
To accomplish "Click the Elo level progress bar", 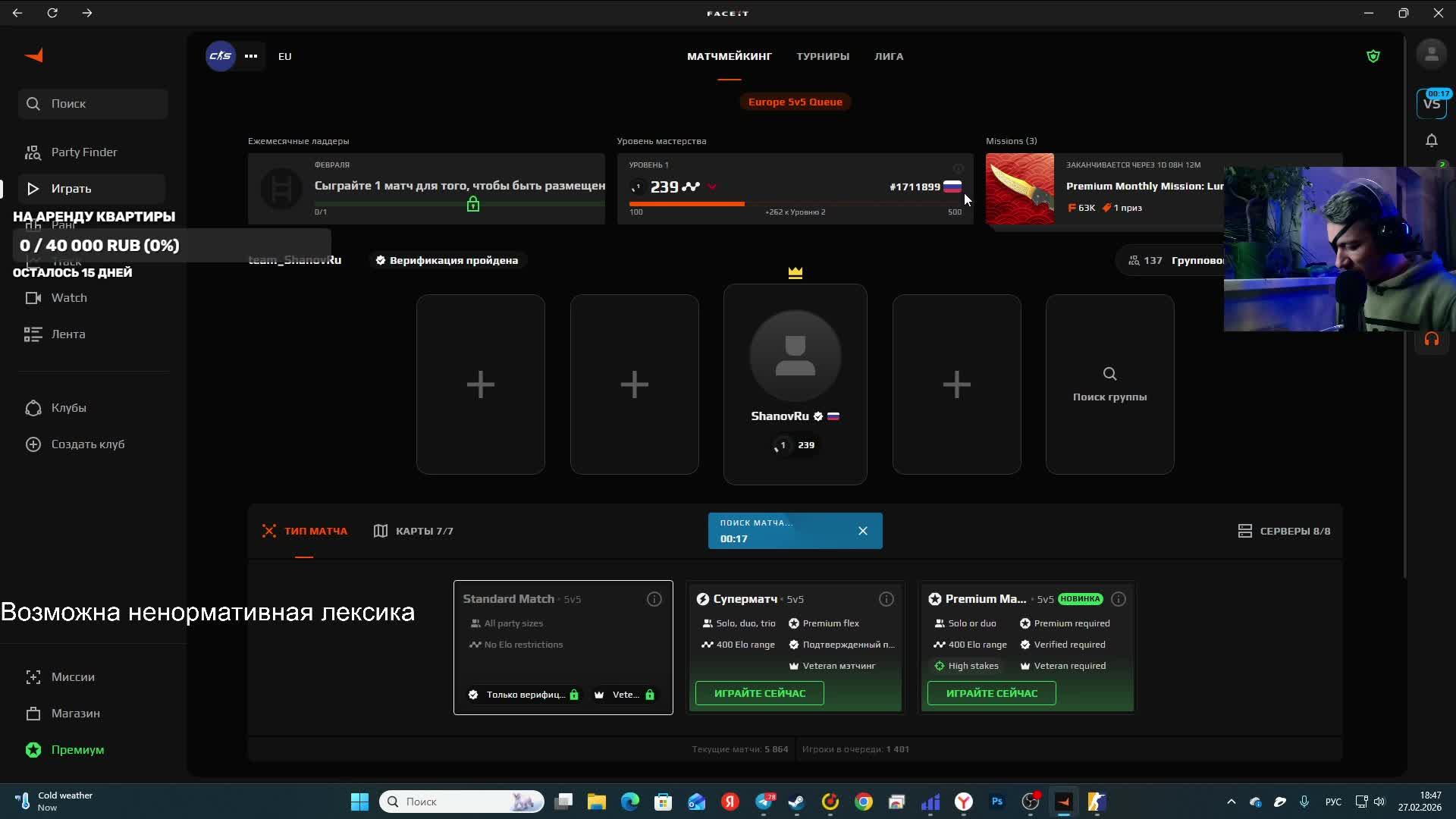I will 794,203.
